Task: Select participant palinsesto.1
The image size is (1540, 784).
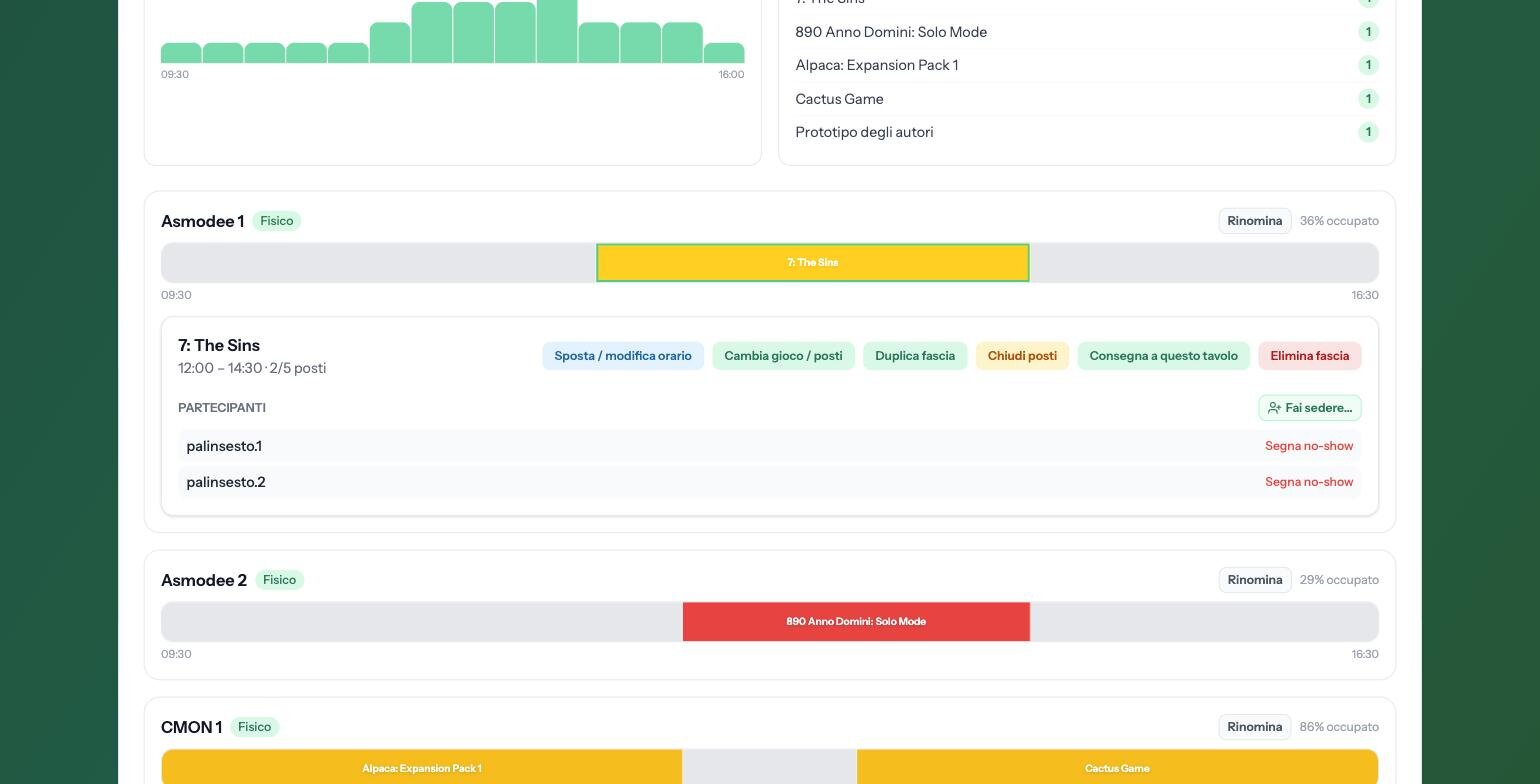Action: pyautogui.click(x=224, y=446)
